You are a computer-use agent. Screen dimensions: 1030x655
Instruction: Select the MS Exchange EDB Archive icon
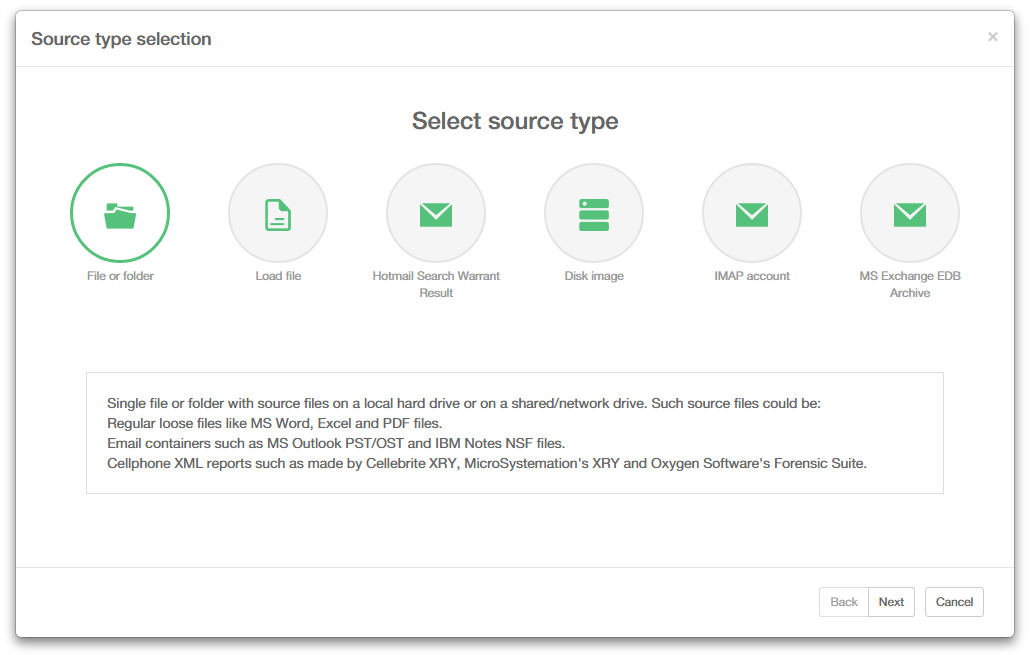click(910, 213)
